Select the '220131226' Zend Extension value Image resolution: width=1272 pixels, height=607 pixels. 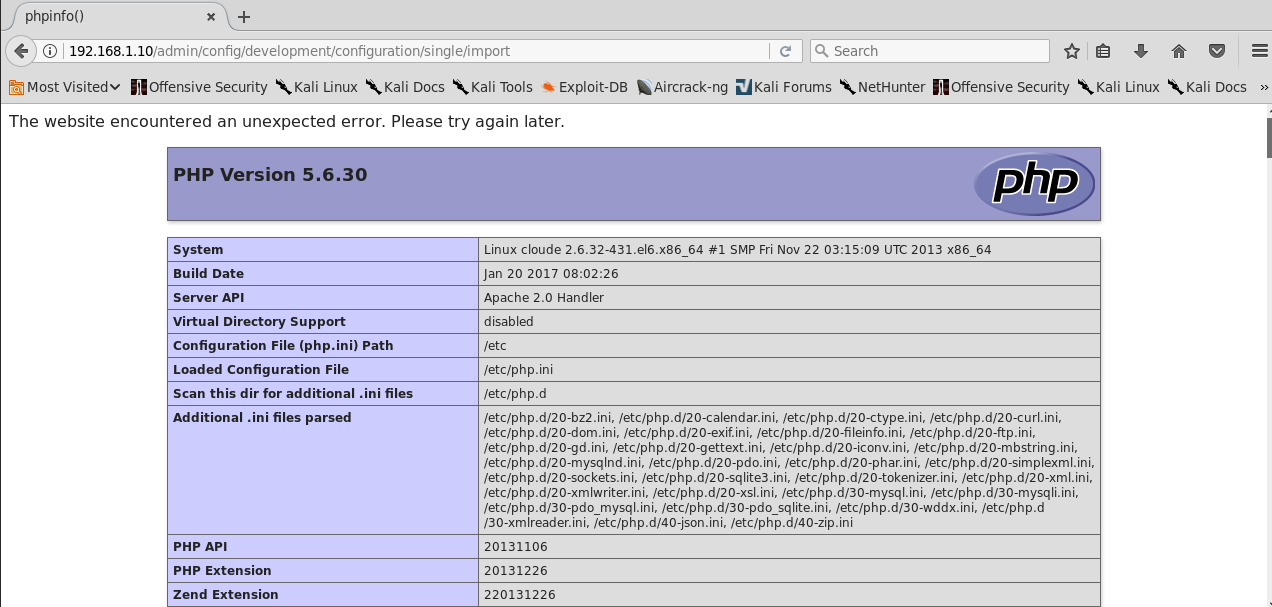(519, 595)
